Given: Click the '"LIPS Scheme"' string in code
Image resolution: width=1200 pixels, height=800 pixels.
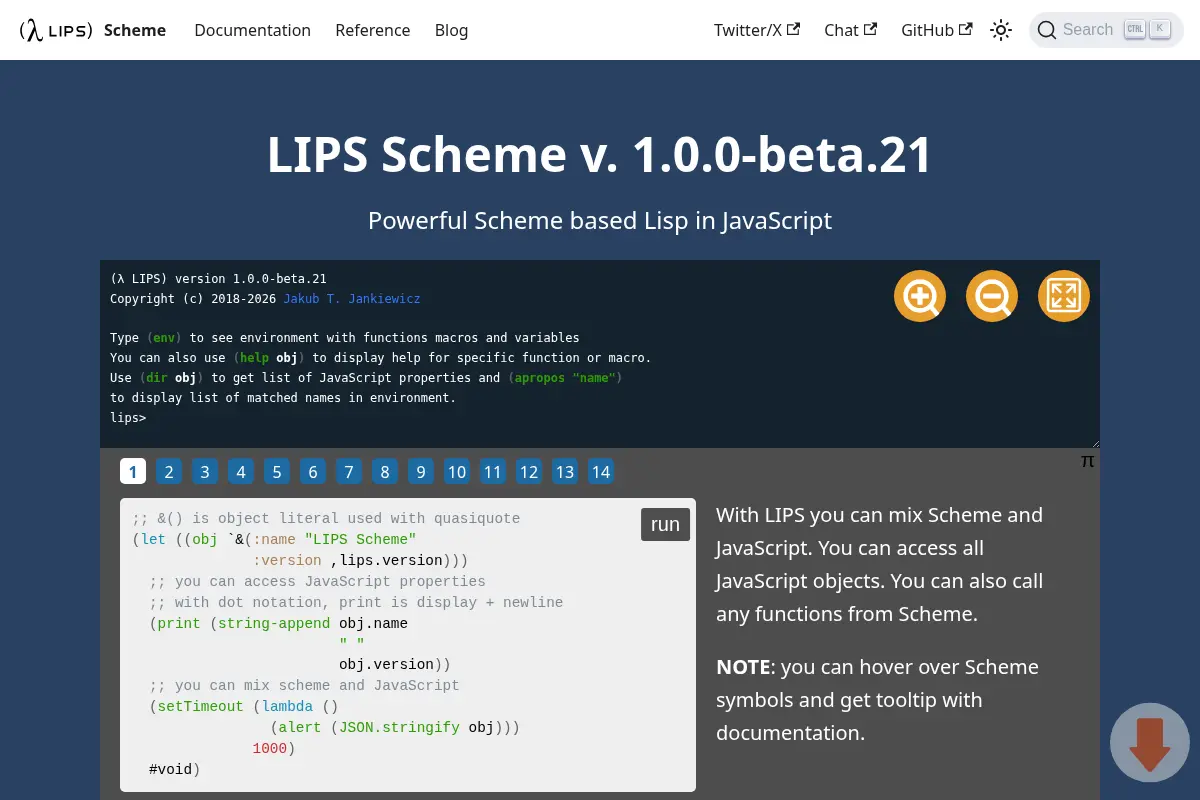Looking at the screenshot, I should (x=360, y=539).
